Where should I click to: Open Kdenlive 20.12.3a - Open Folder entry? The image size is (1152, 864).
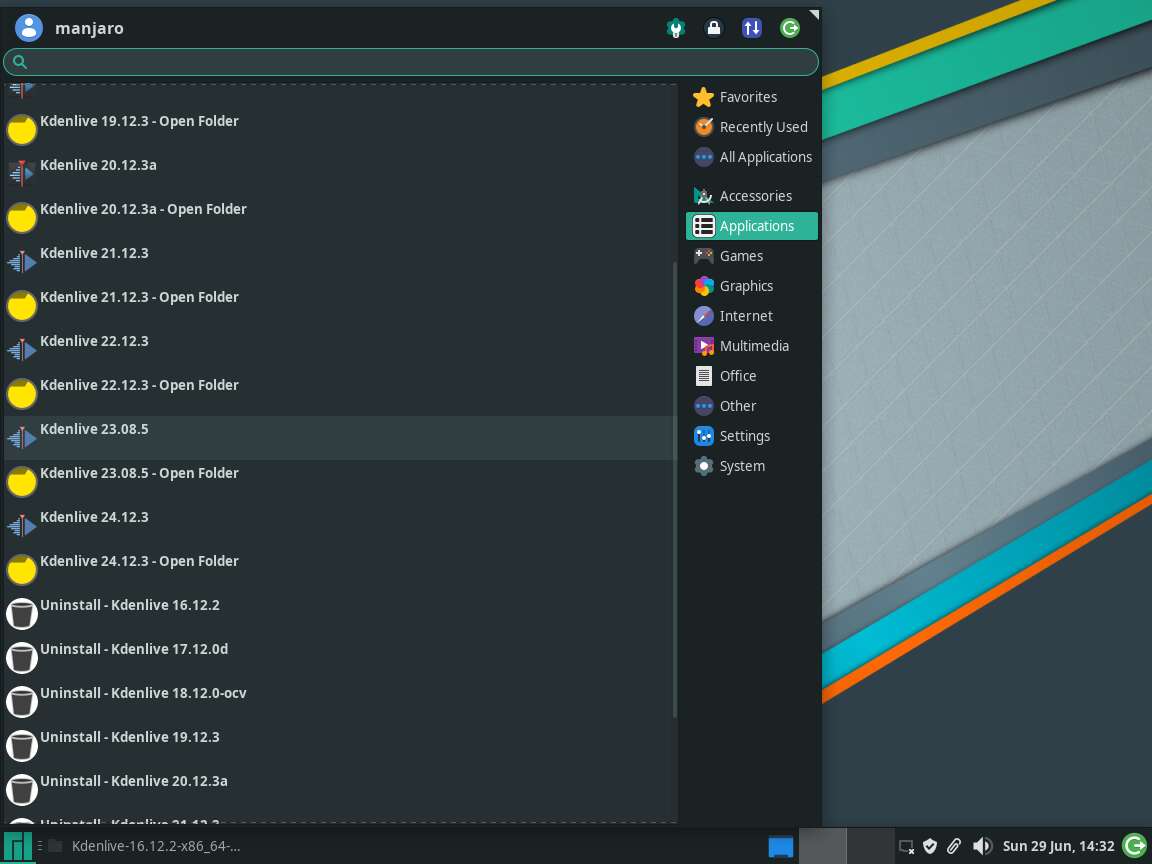click(340, 217)
